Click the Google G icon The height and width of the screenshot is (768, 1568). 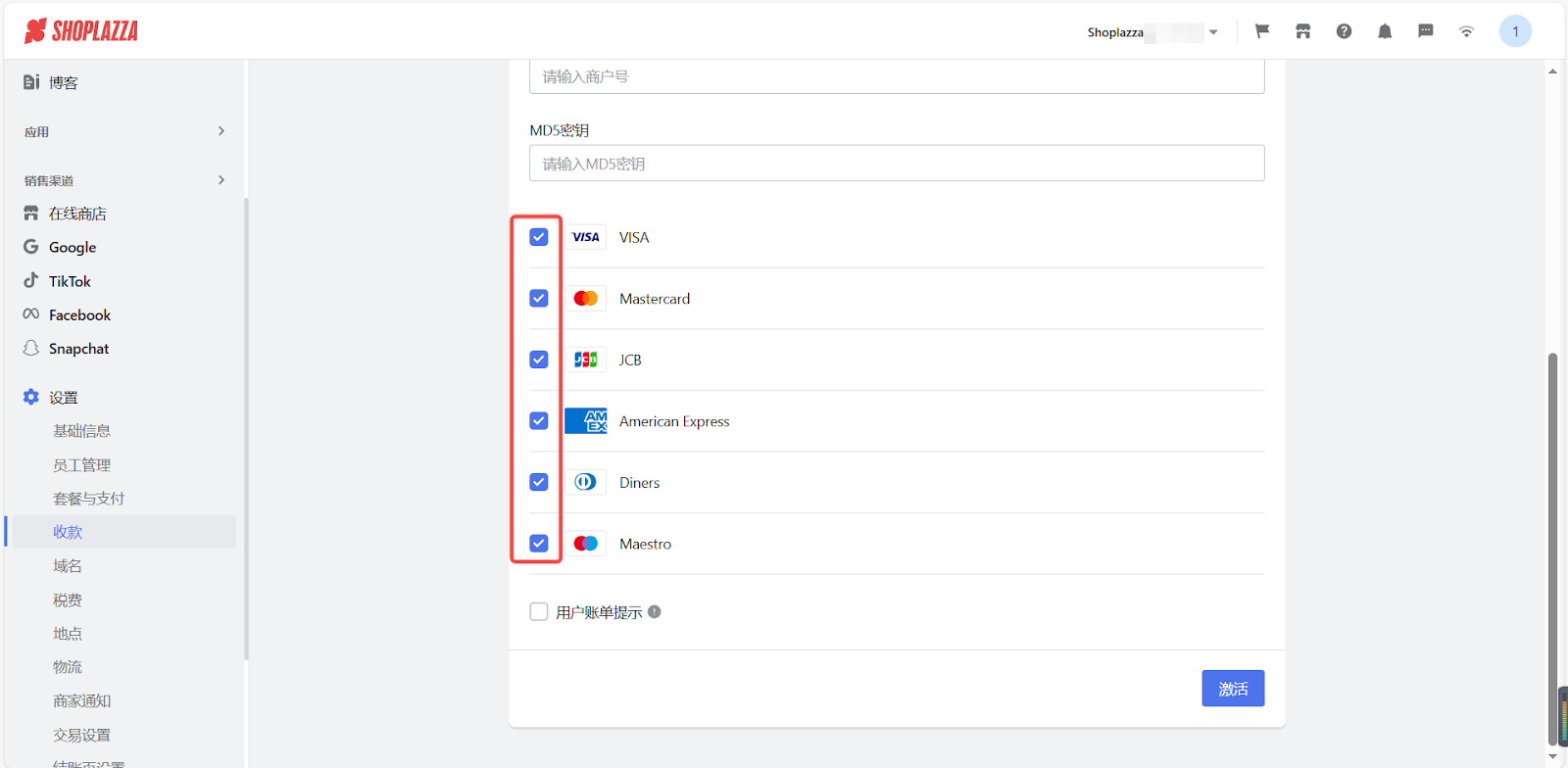[x=31, y=247]
